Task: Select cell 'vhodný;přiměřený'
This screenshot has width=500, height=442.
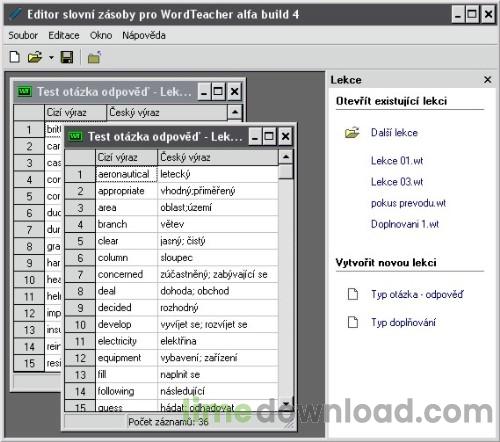Action: coord(218,191)
